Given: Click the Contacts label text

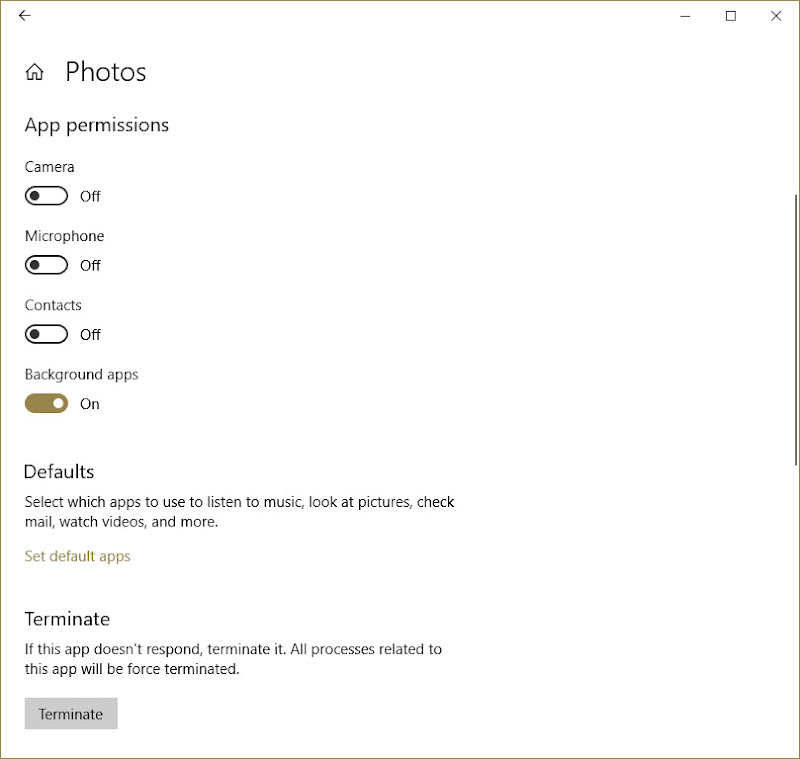Looking at the screenshot, I should [53, 305].
